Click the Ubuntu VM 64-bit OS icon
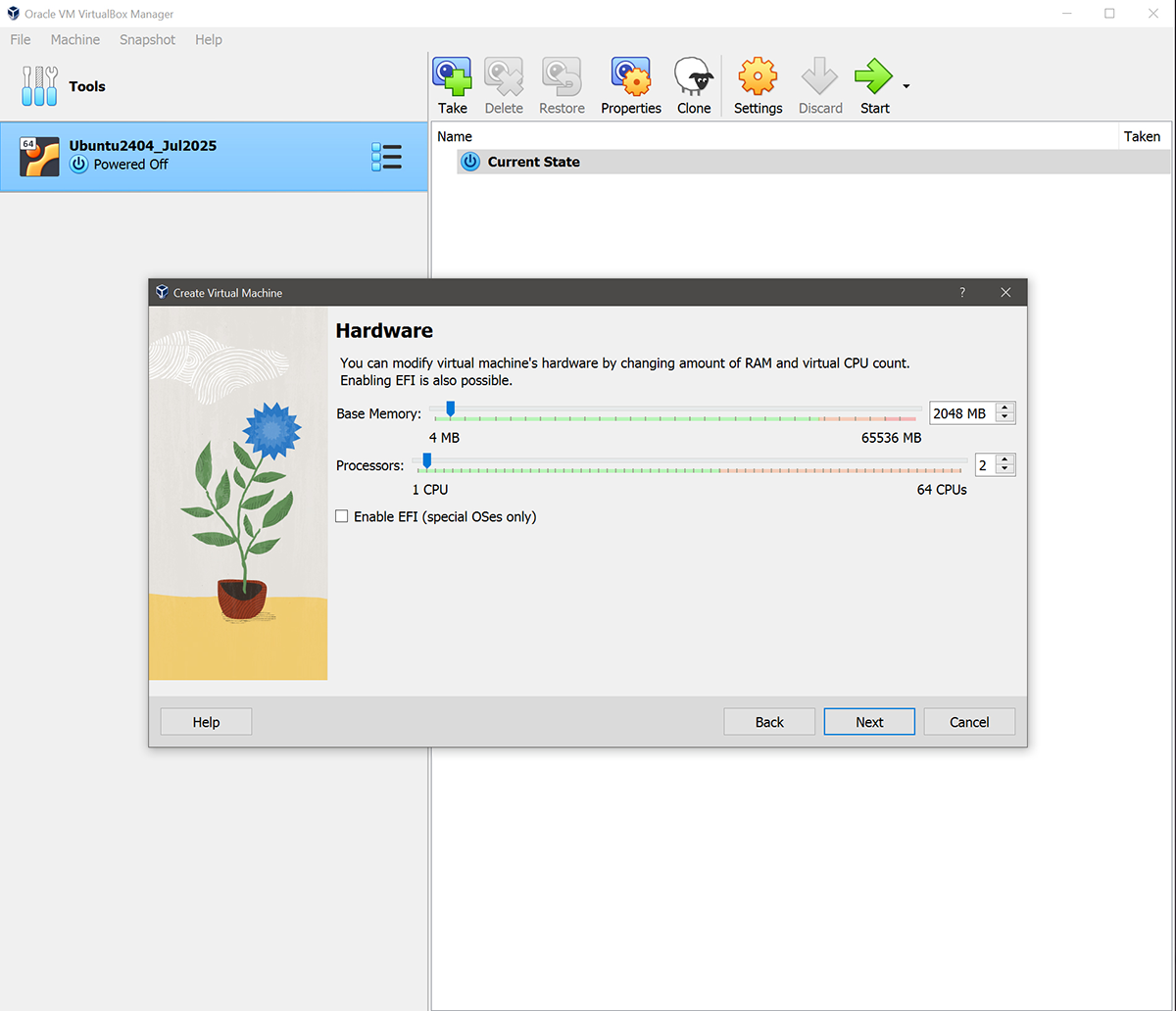Viewport: 1176px width, 1011px height. 39,157
